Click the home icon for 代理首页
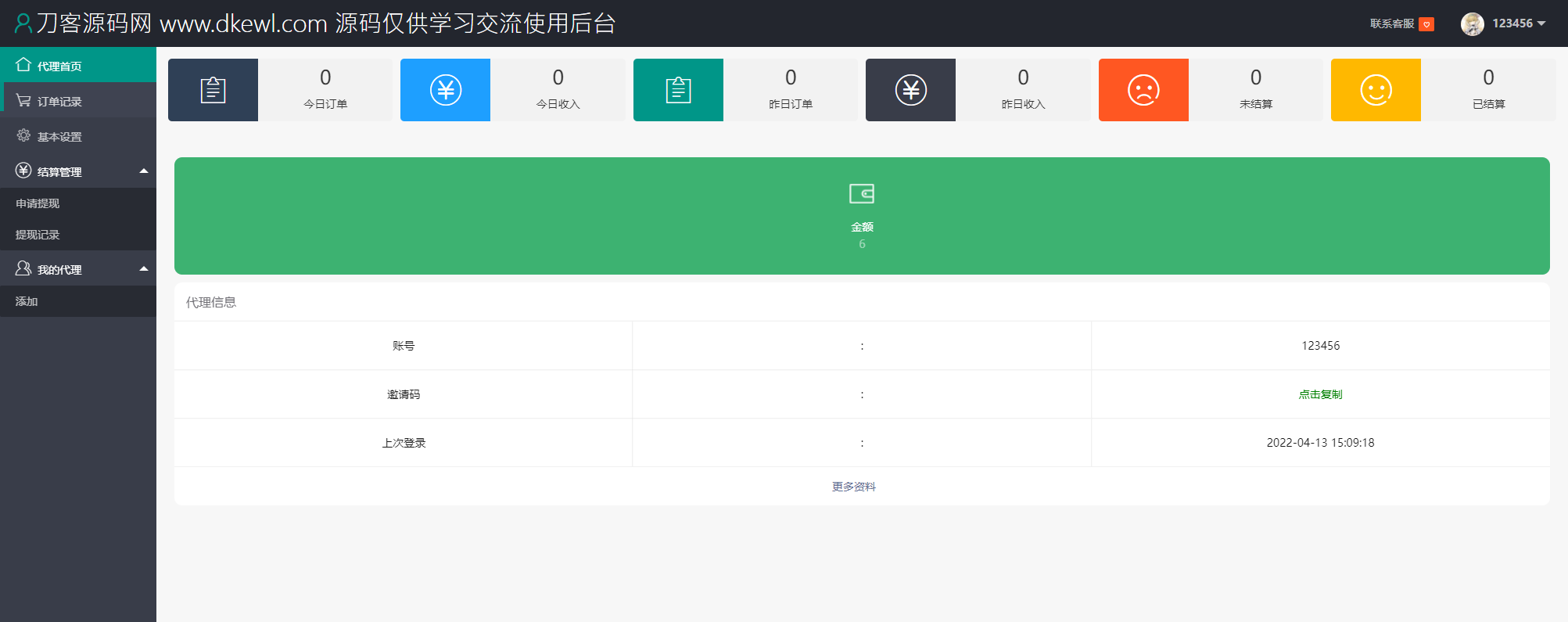The image size is (1568, 622). tap(23, 65)
